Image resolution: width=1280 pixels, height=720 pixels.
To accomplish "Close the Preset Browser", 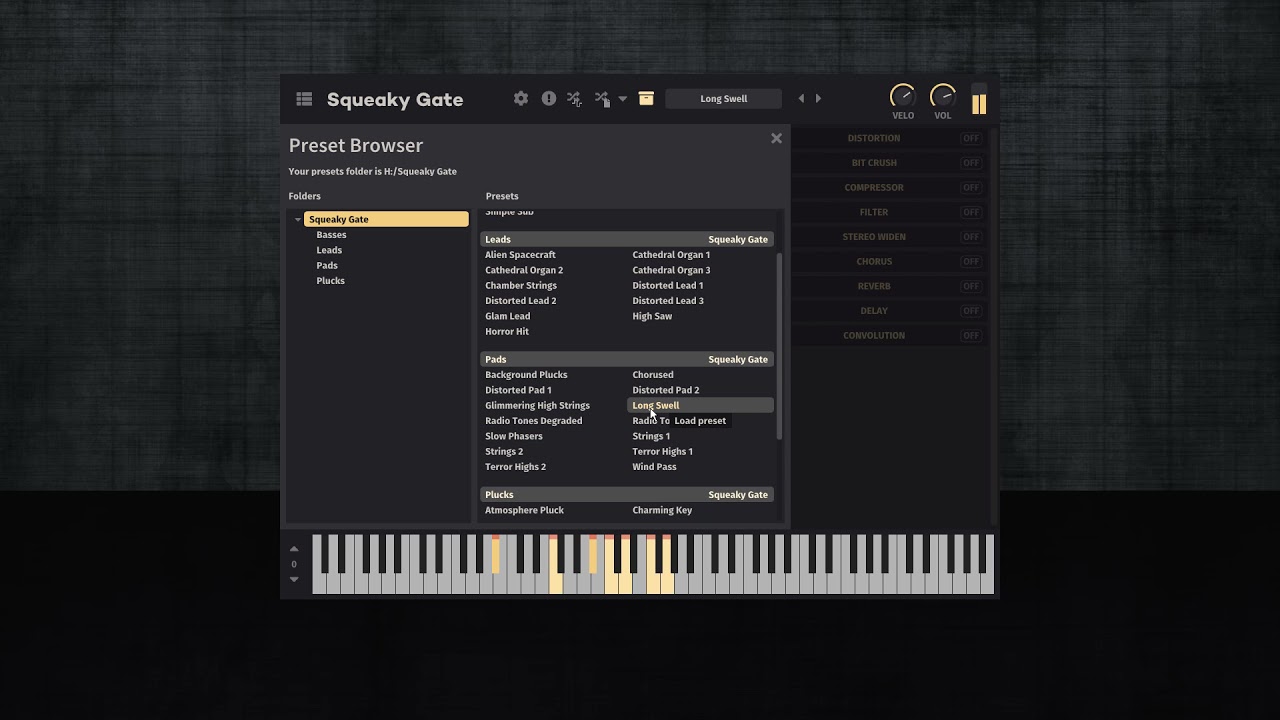I will pyautogui.click(x=776, y=139).
